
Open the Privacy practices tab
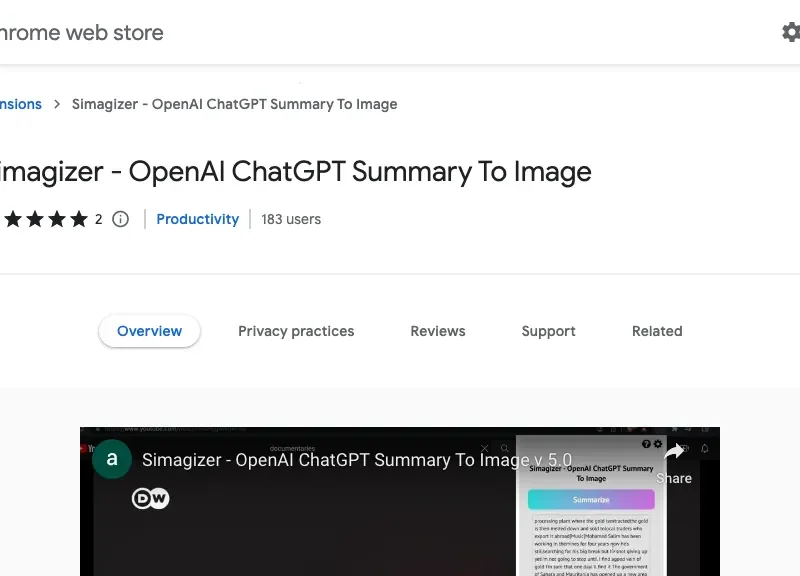pyautogui.click(x=296, y=331)
